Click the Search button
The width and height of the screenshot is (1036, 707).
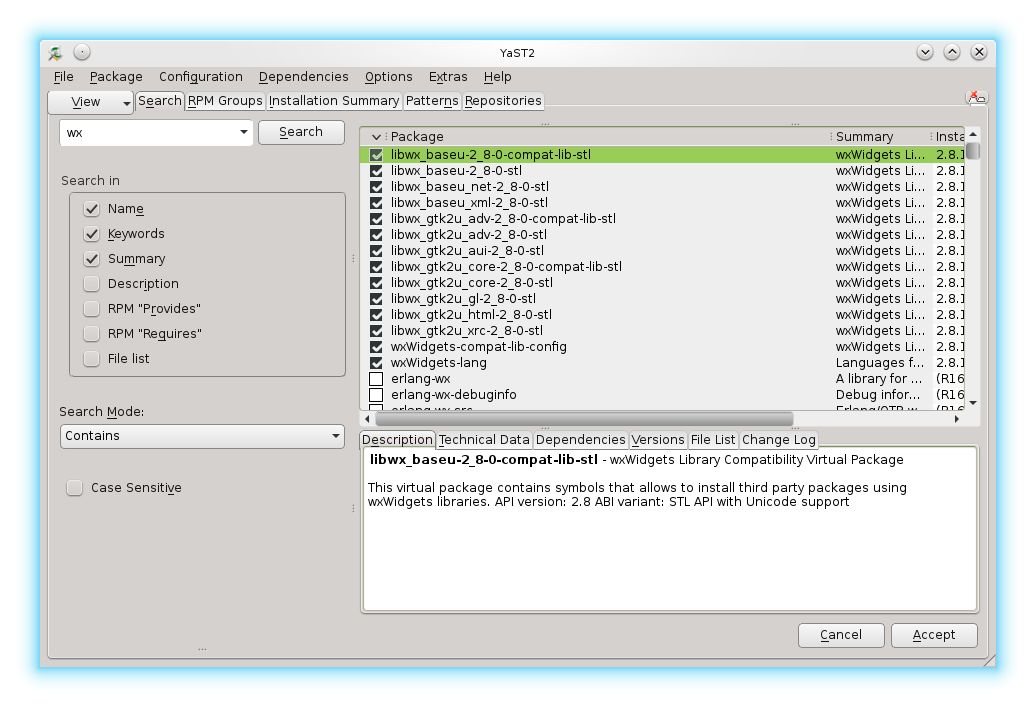[x=301, y=132]
